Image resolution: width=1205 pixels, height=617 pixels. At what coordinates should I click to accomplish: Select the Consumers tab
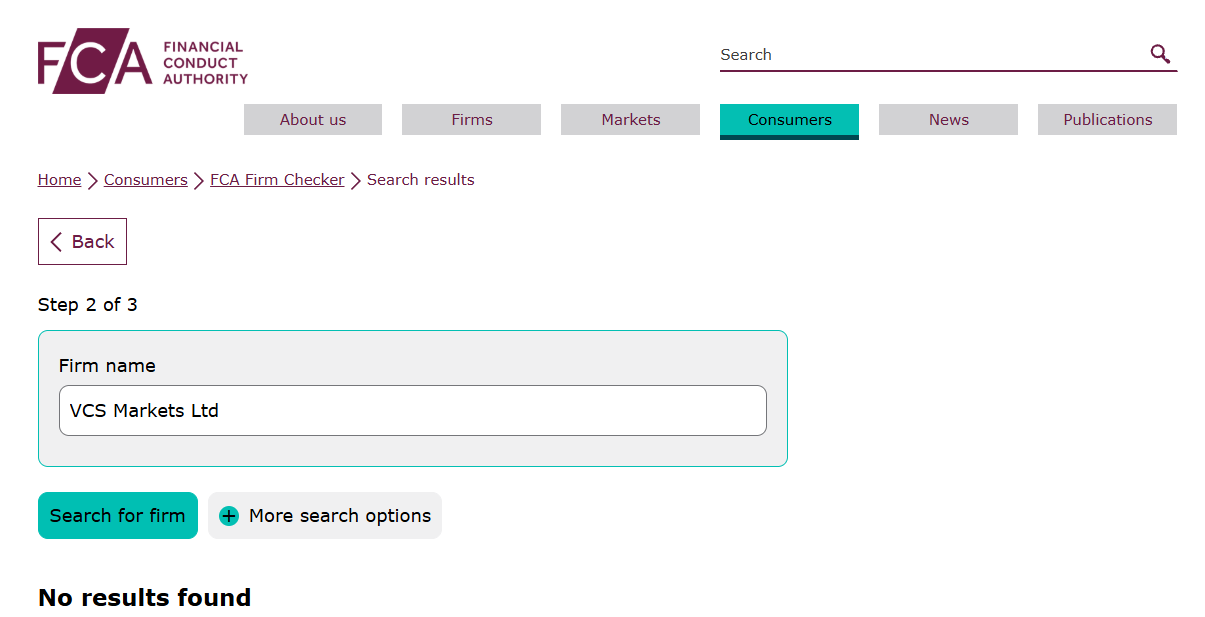790,121
